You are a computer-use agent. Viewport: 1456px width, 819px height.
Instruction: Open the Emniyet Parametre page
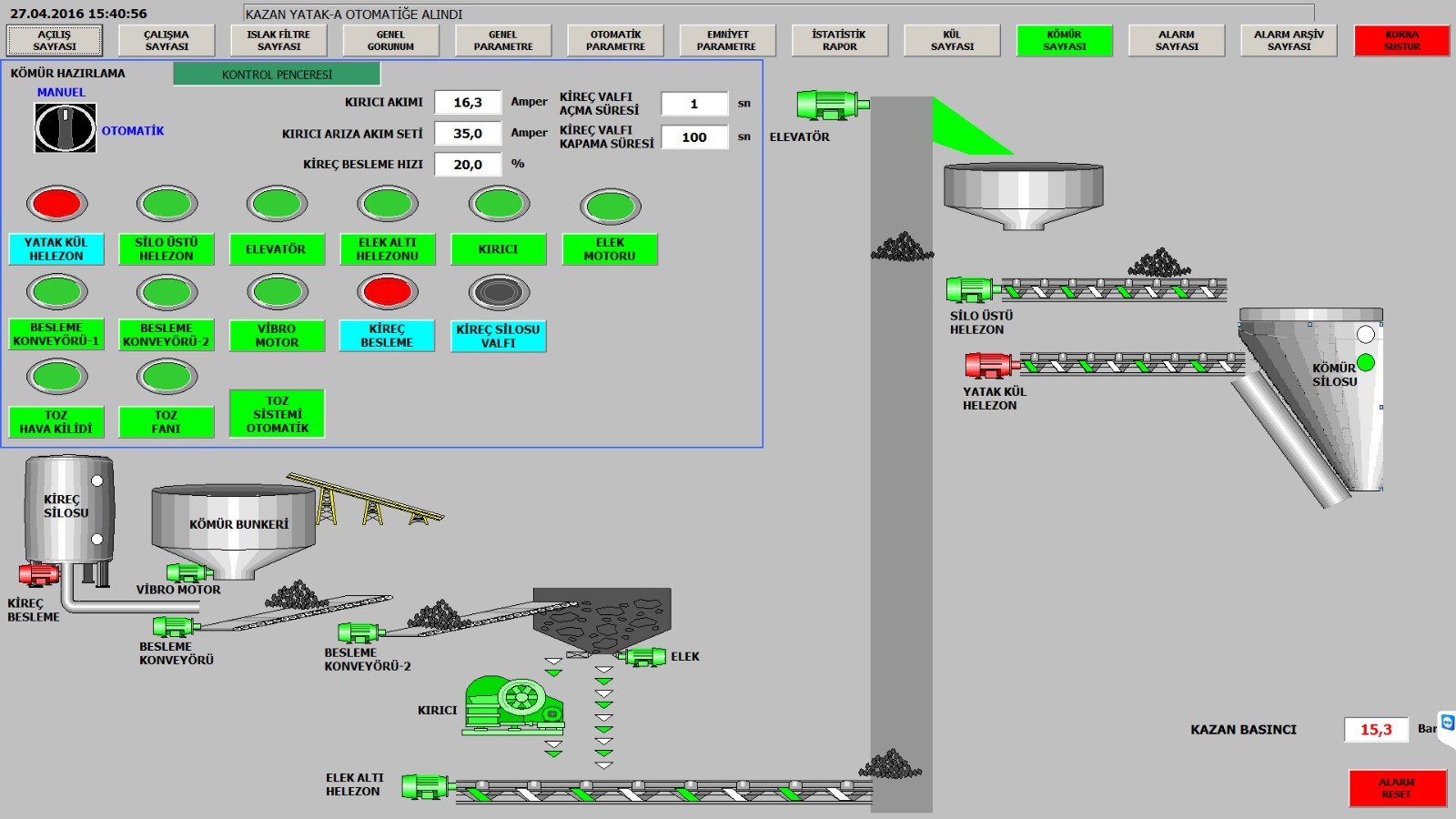click(727, 40)
